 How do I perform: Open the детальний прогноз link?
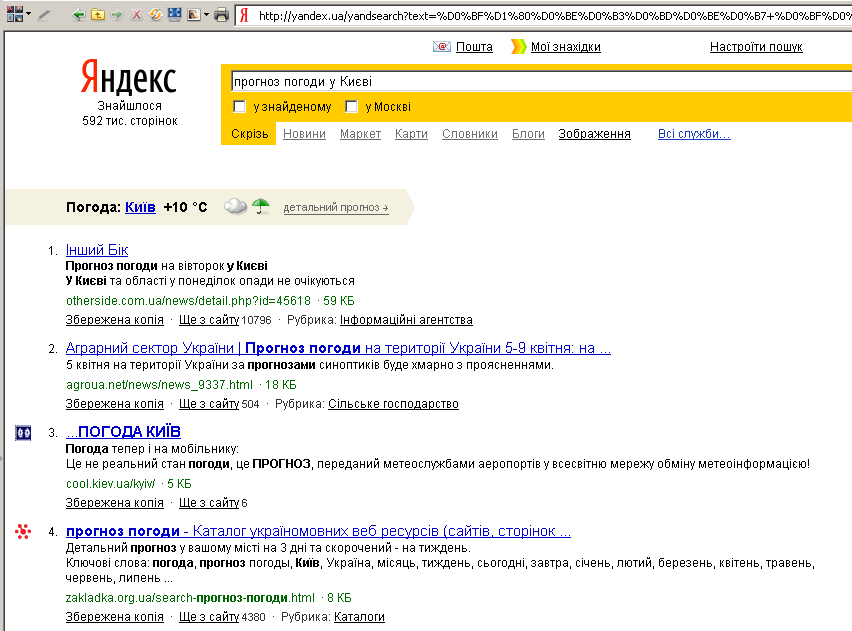coord(336,208)
